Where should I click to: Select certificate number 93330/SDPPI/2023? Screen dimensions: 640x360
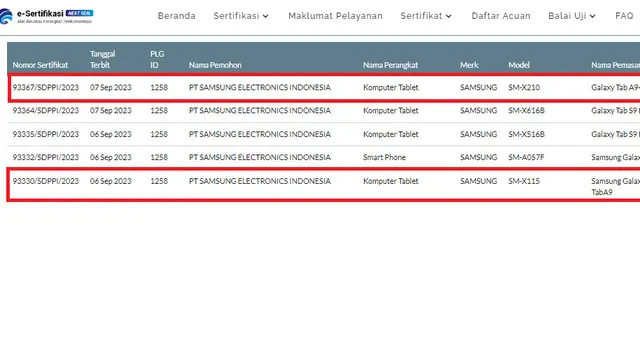click(46, 181)
